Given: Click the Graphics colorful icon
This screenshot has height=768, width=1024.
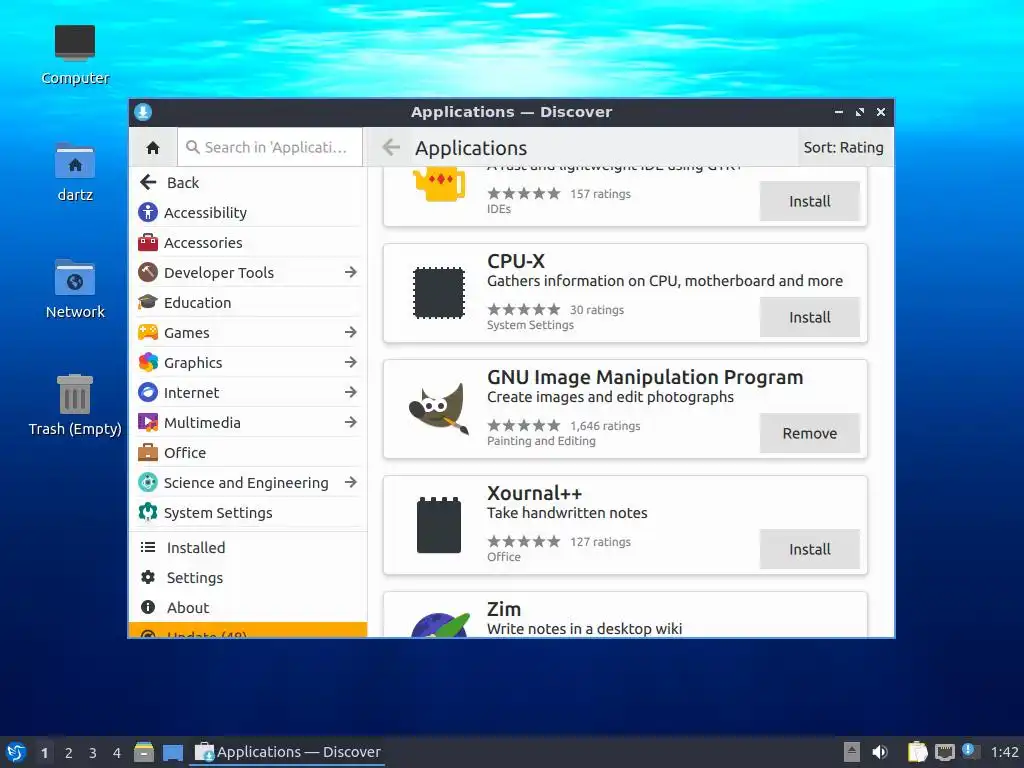Looking at the screenshot, I should pyautogui.click(x=148, y=362).
